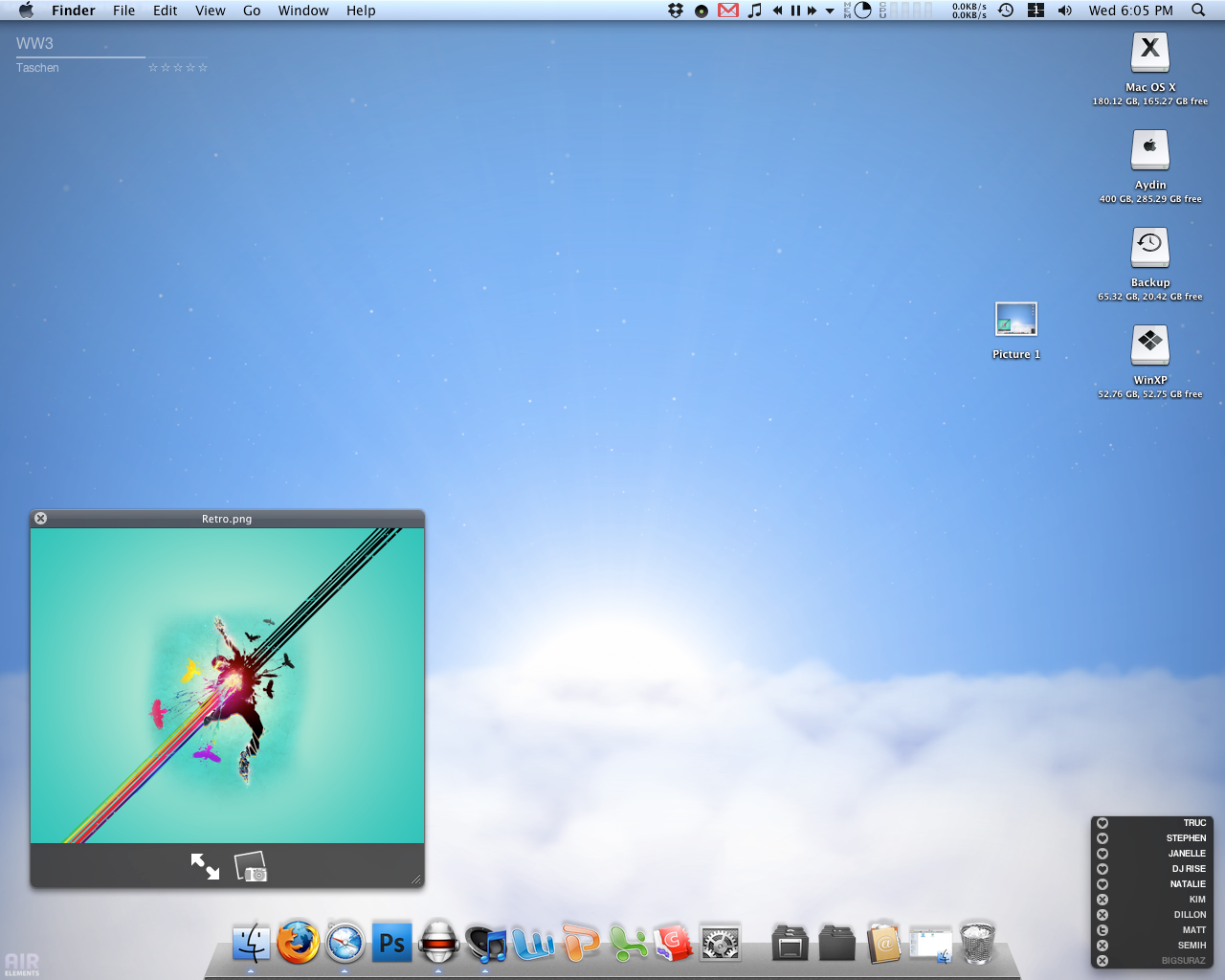The image size is (1225, 980).
Task: Select DJ RISE in the buddy list
Action: click(x=1189, y=869)
